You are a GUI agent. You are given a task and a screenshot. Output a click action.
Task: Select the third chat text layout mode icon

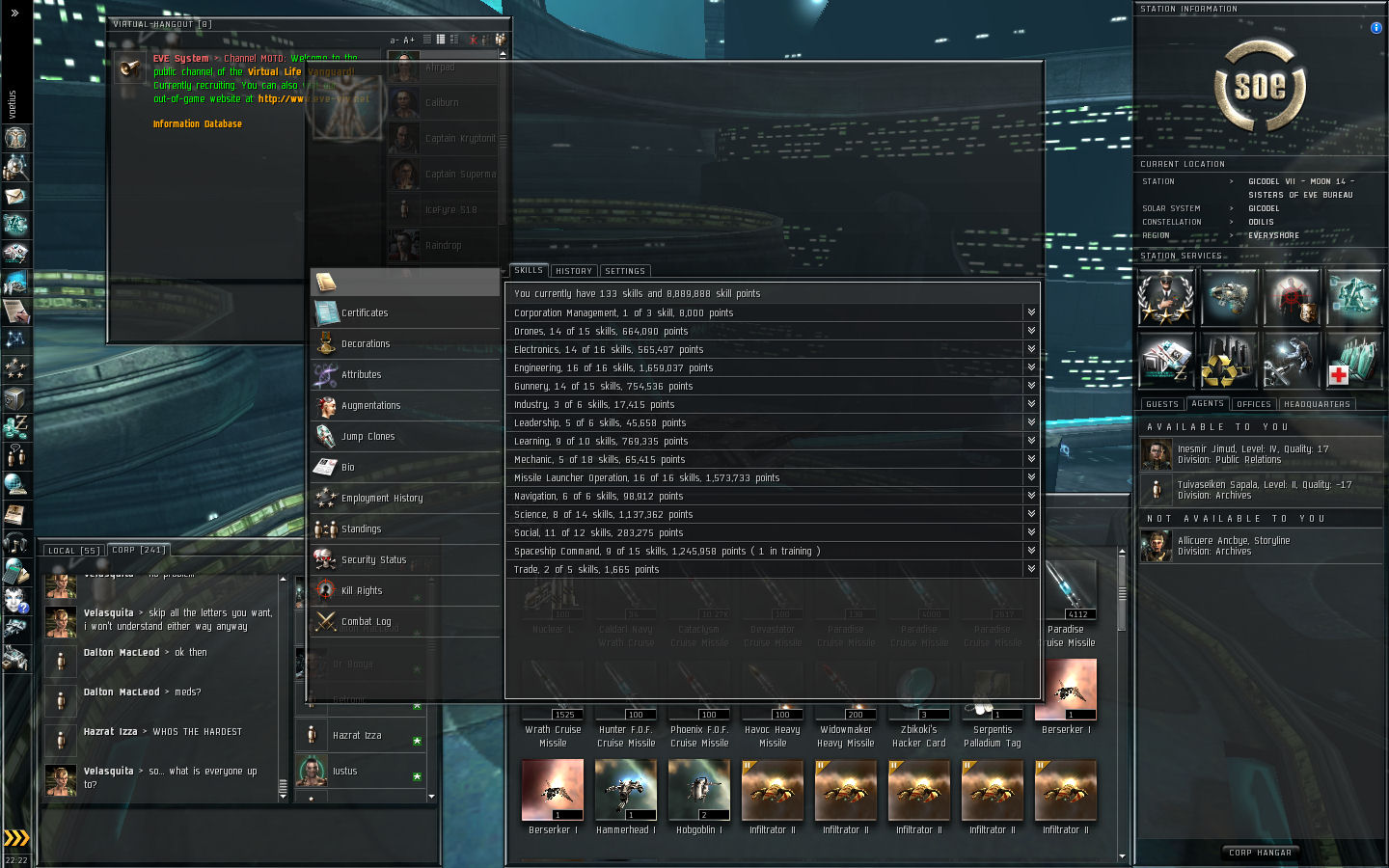pyautogui.click(x=454, y=40)
